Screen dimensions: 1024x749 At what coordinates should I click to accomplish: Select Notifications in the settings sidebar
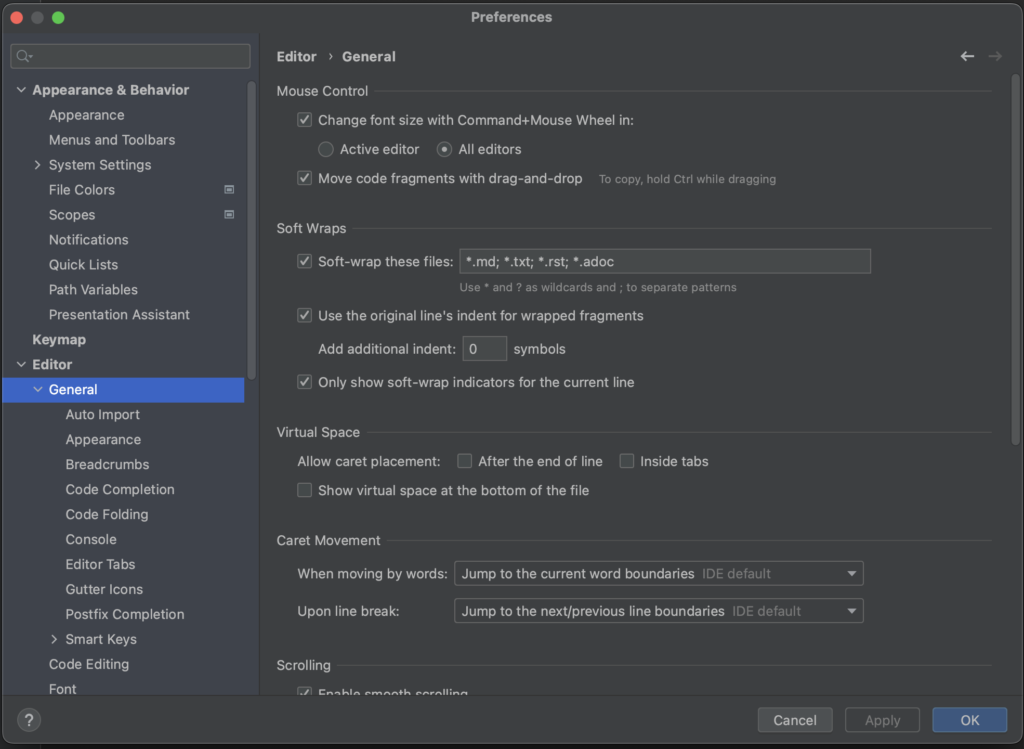[x=88, y=239]
